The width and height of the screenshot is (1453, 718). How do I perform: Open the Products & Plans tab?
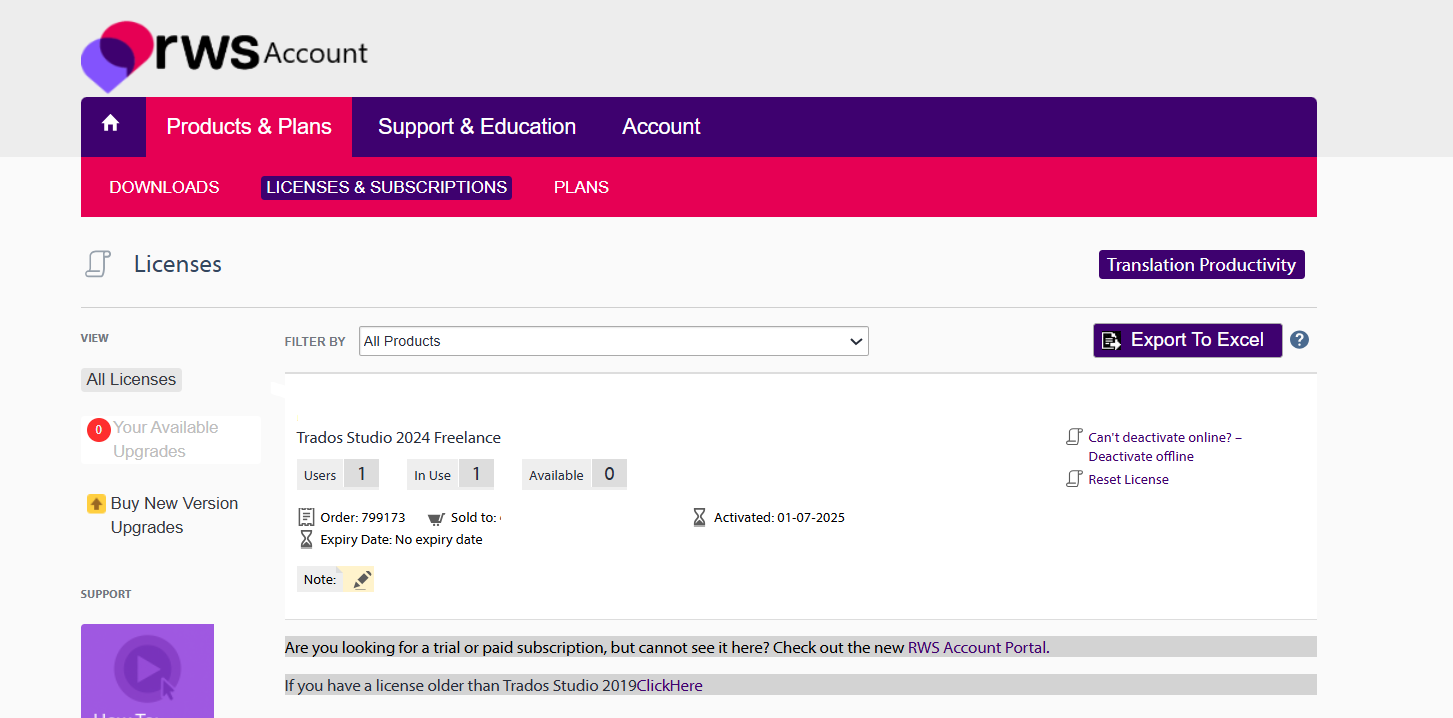[x=249, y=127]
